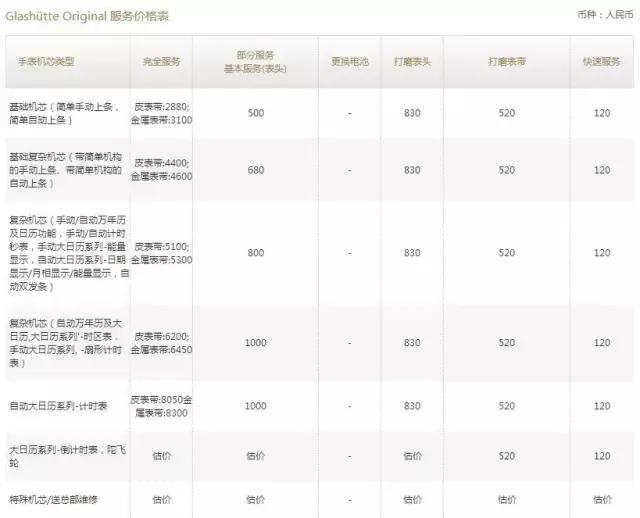Click the '皮表带:8050金属表带:8300' cell
Viewport: 640px width, 518px height.
coord(161,406)
